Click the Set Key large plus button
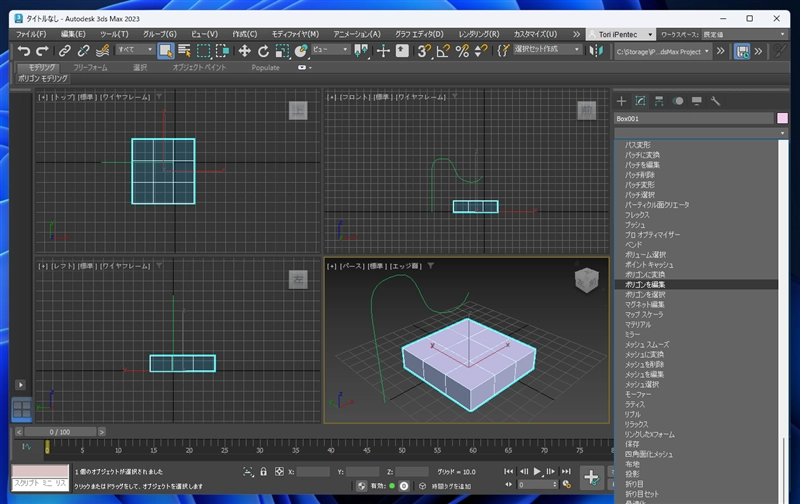800x504 pixels. pyautogui.click(x=592, y=478)
